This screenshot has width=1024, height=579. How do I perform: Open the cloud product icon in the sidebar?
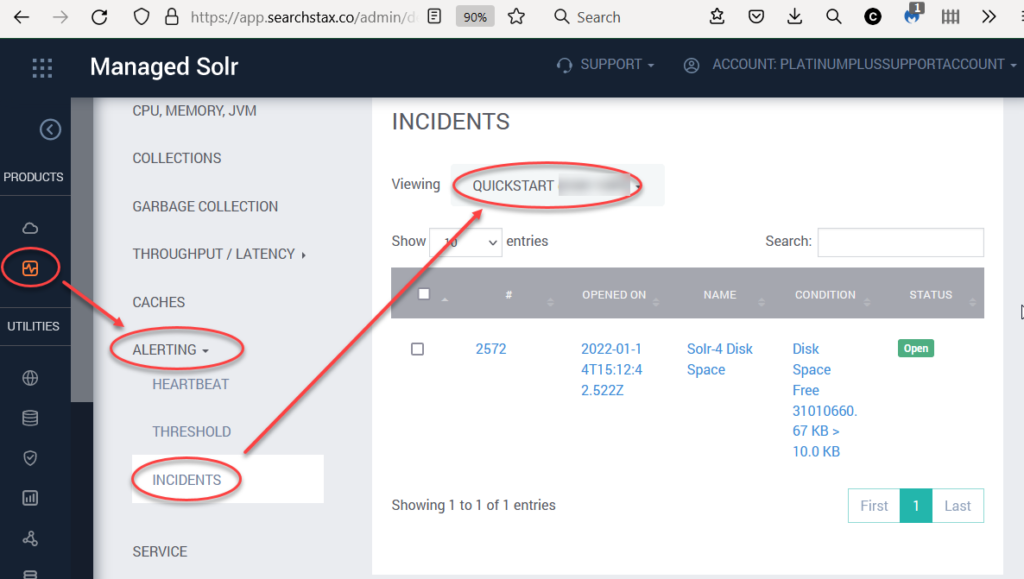(30, 228)
